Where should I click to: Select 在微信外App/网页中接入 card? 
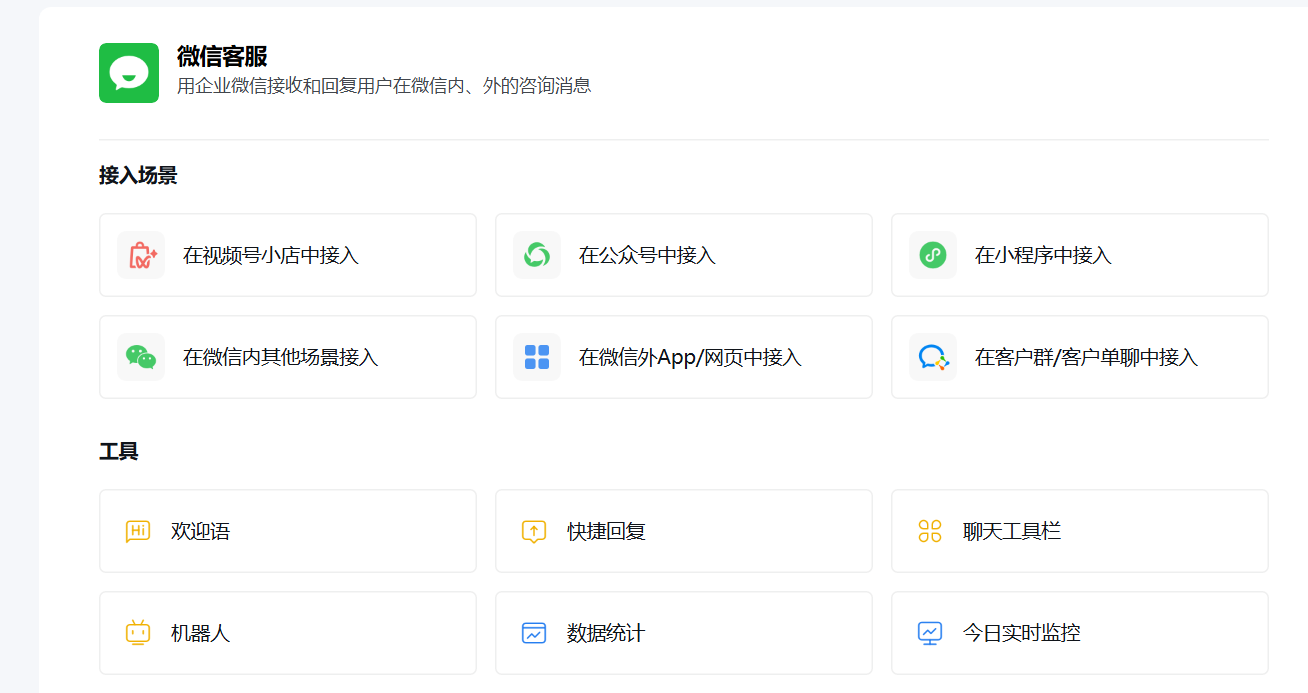click(x=684, y=357)
